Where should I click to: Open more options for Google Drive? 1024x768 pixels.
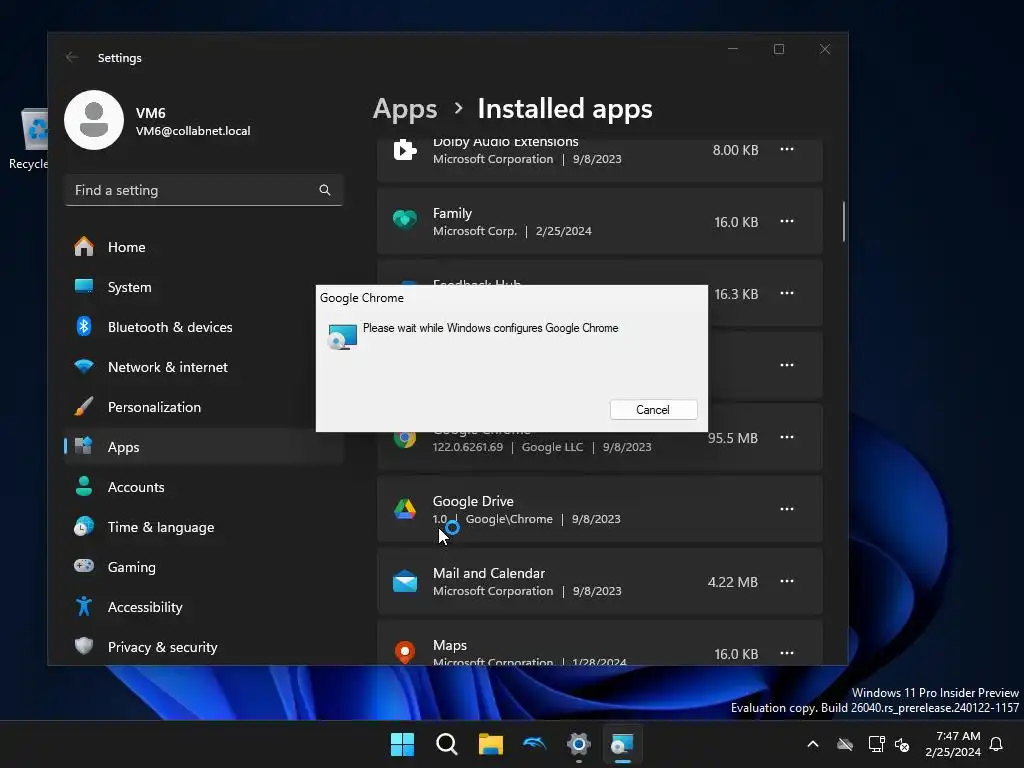787,509
